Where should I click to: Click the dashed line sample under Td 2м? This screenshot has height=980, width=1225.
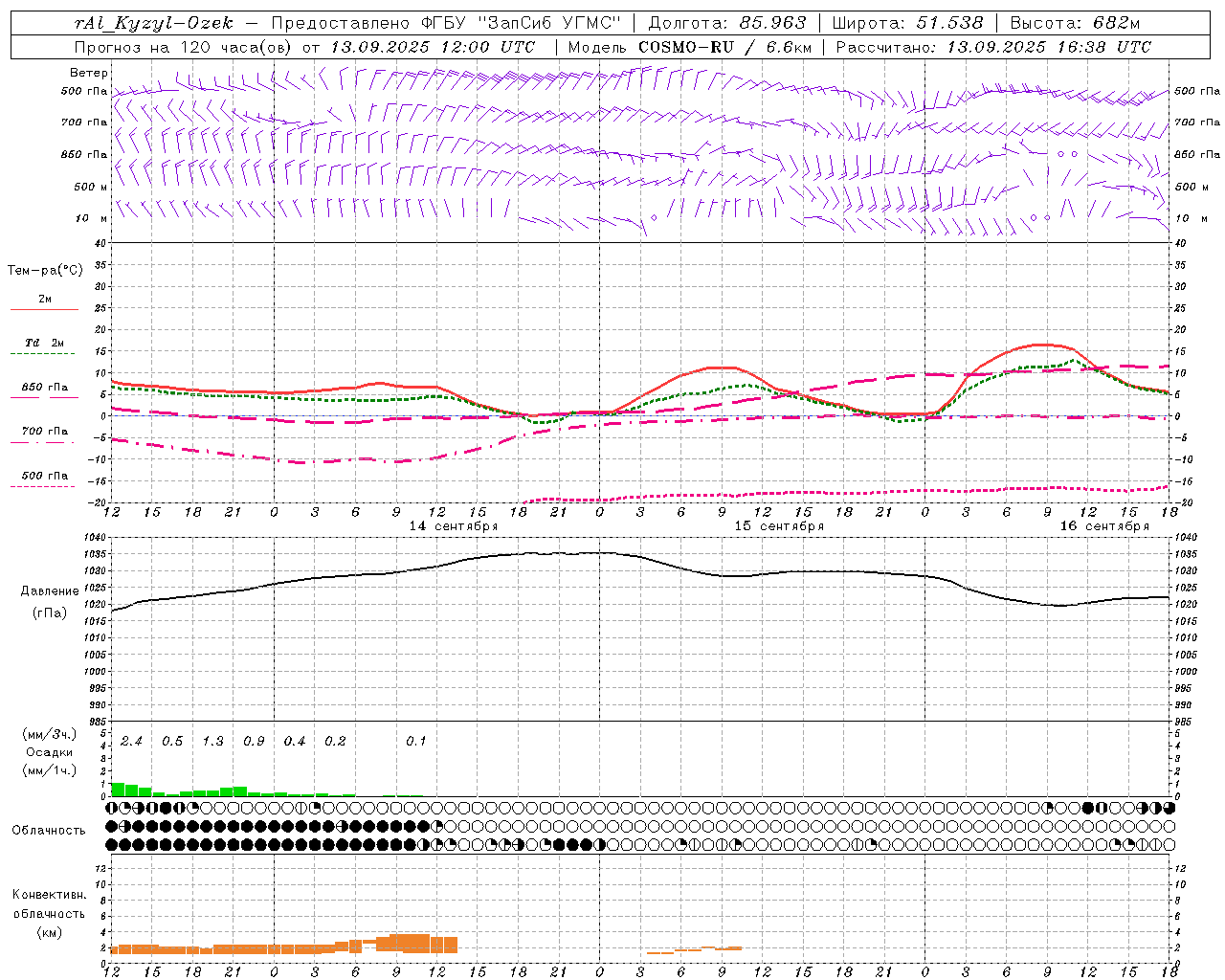(44, 354)
